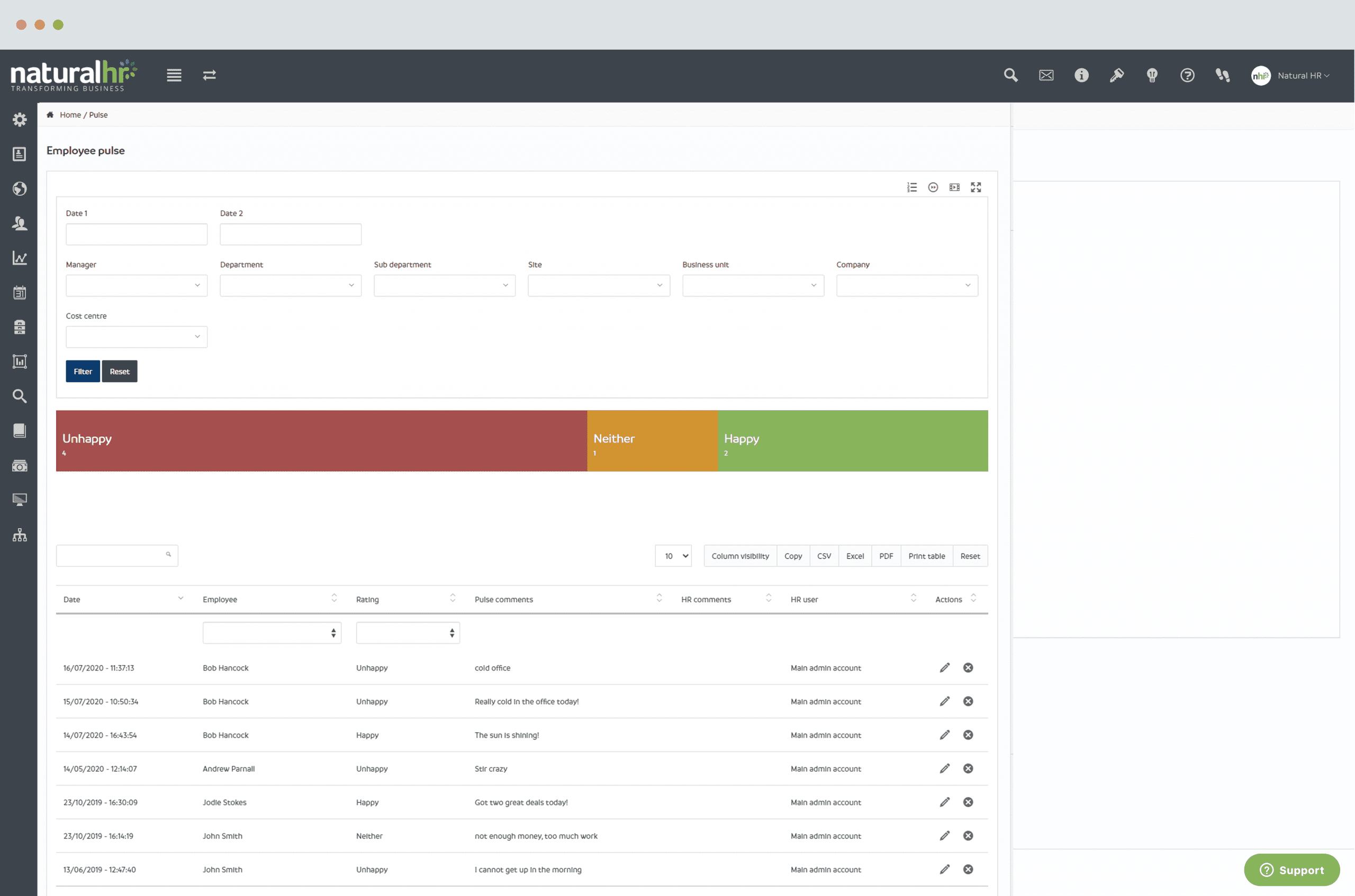This screenshot has height=896, width=1355.
Task: Click the table search box
Action: click(x=117, y=555)
